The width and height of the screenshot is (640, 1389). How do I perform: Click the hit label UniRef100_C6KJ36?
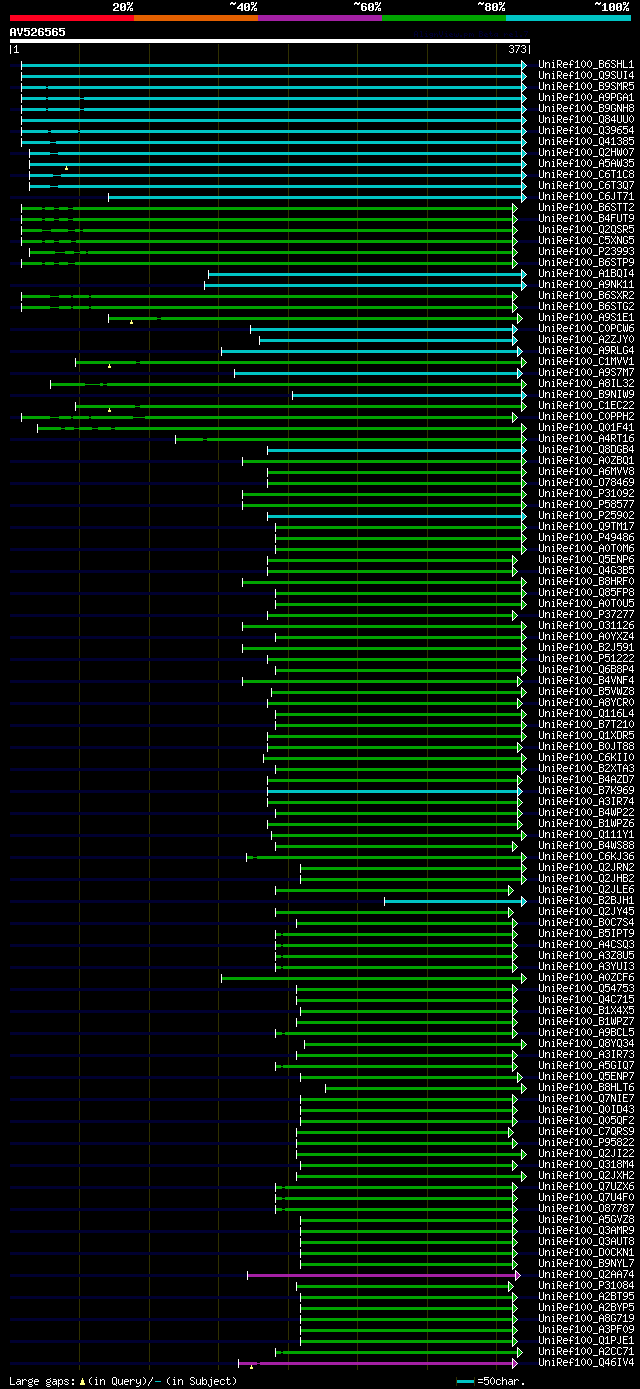[x=586, y=857]
